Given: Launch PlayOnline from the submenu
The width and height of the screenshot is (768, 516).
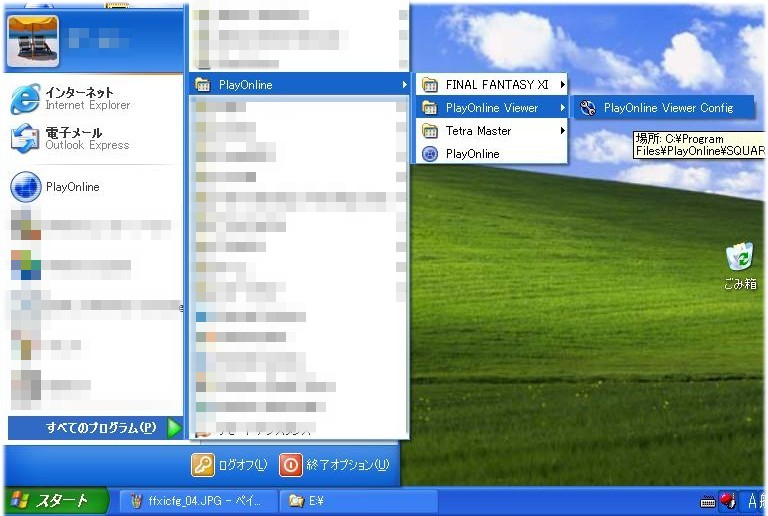Looking at the screenshot, I should pyautogui.click(x=492, y=154).
